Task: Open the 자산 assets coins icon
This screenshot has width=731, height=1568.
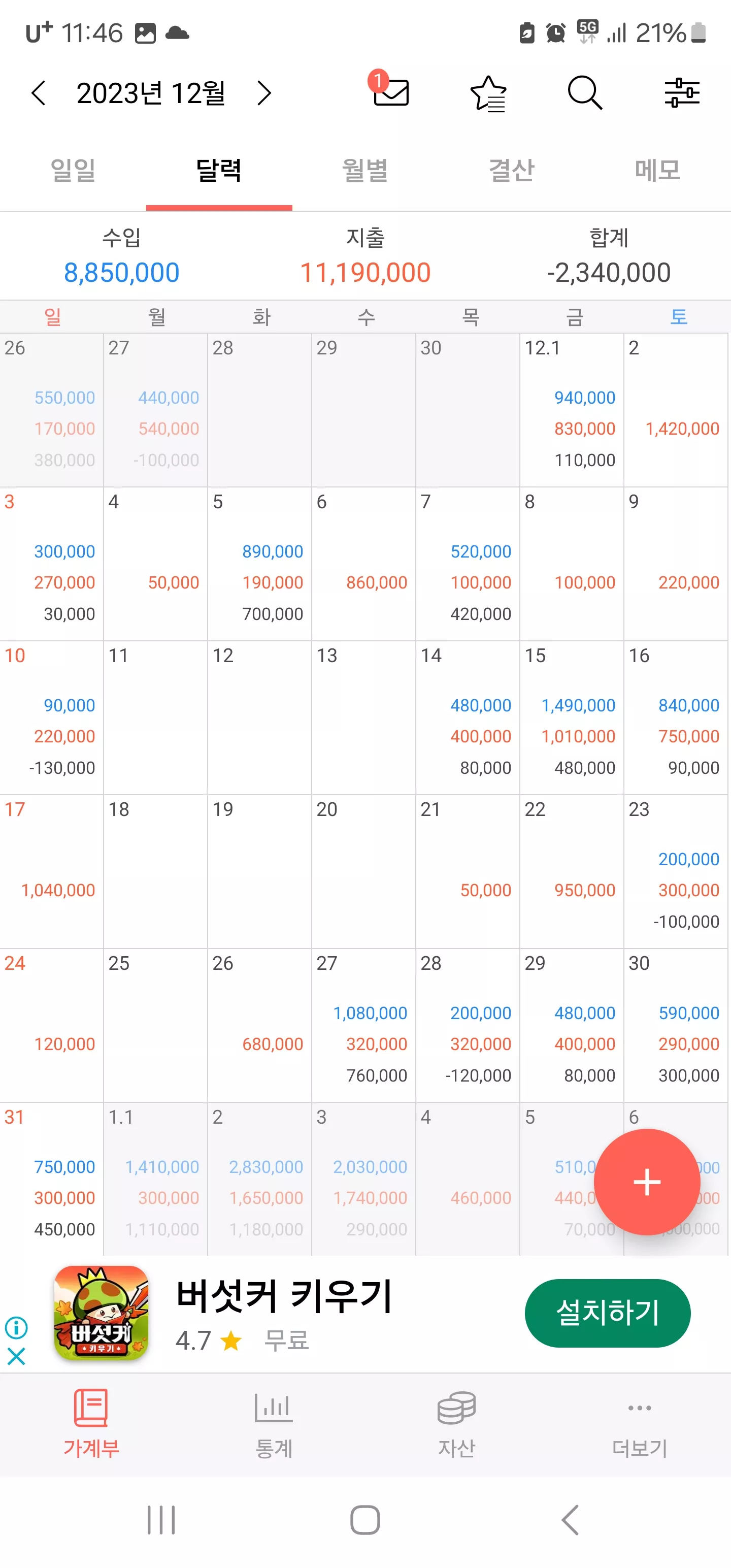Action: point(456,1408)
